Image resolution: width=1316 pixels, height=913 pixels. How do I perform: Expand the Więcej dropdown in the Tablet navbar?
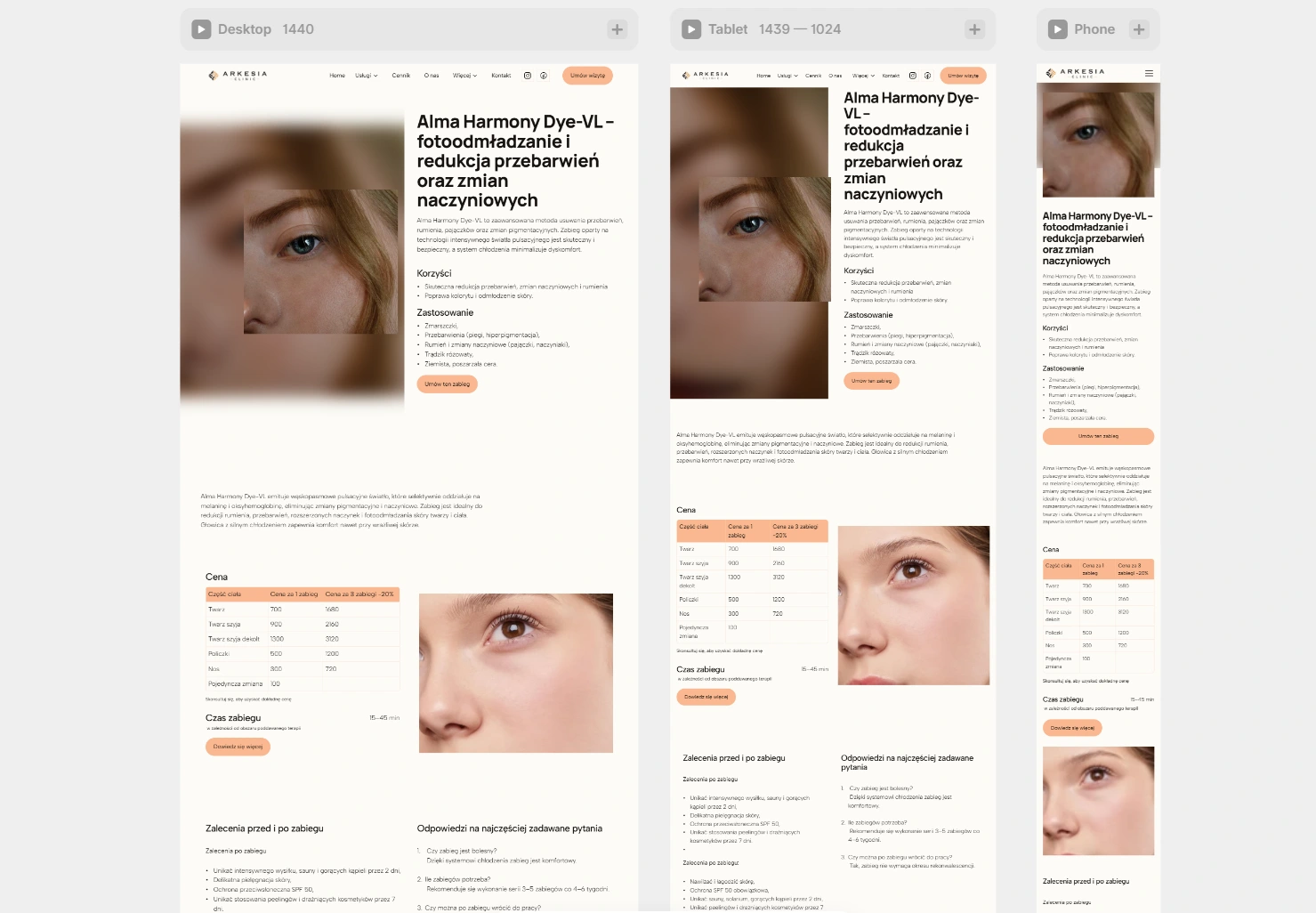[x=863, y=76]
